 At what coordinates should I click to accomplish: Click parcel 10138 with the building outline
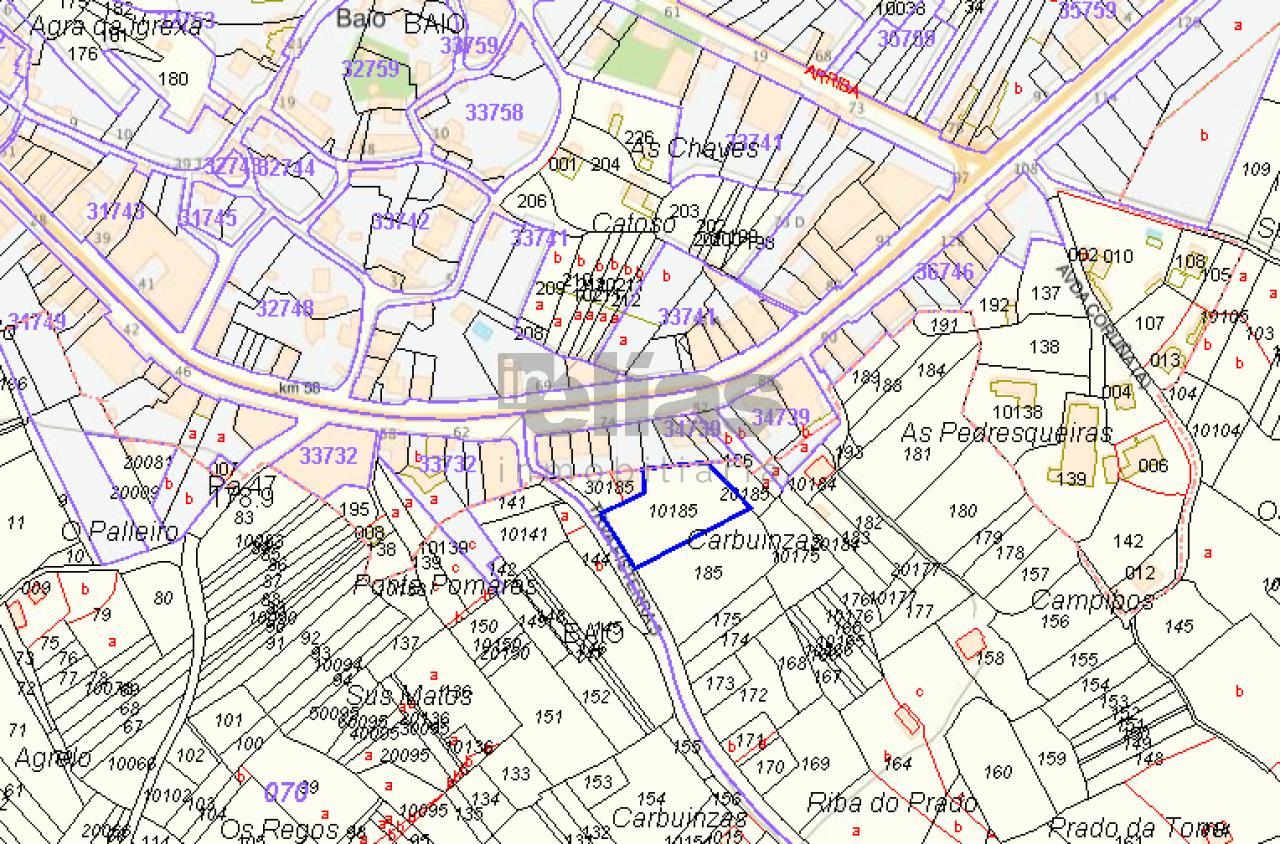point(1017,411)
